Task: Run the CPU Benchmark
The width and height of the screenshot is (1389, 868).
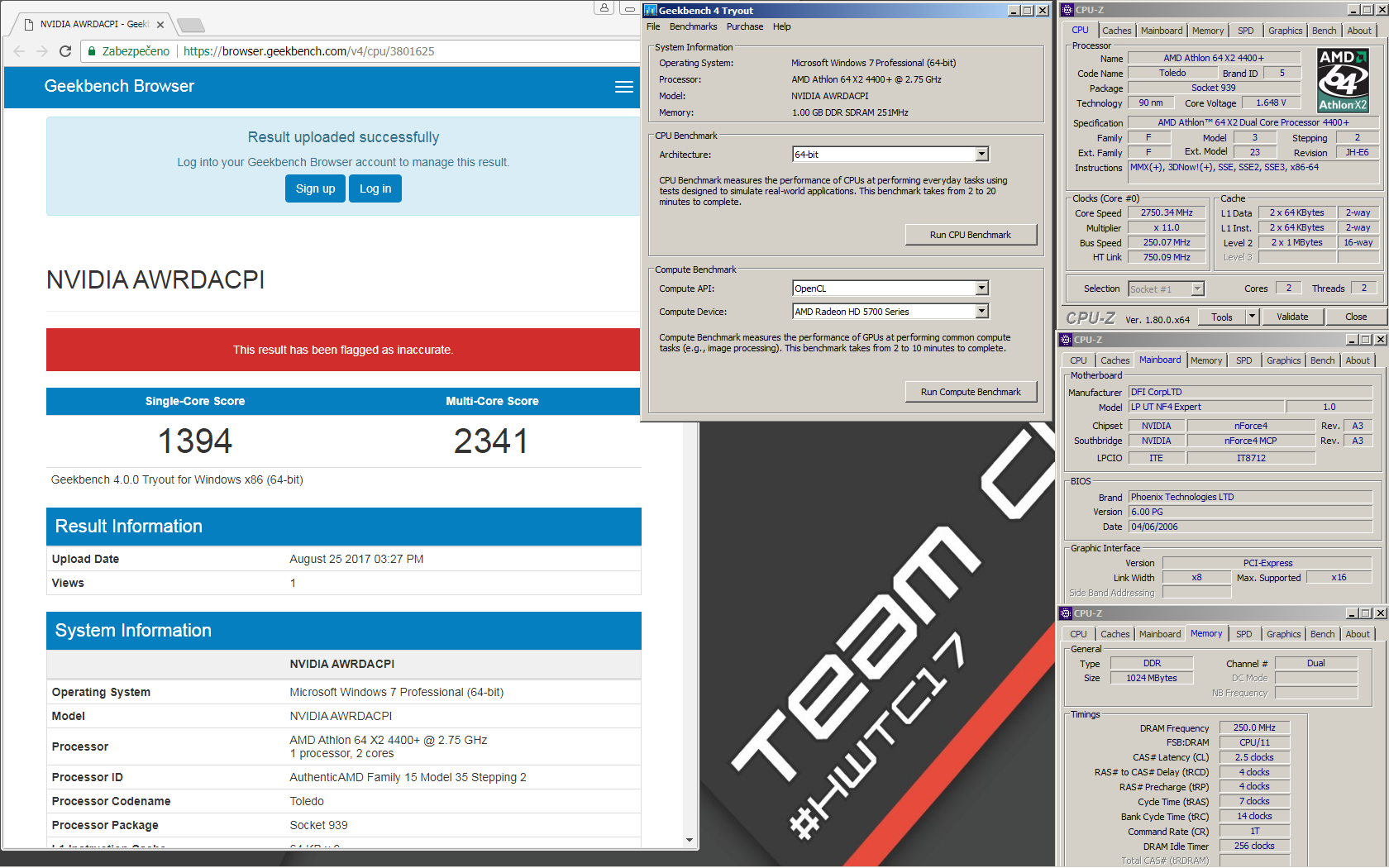Action: point(971,235)
